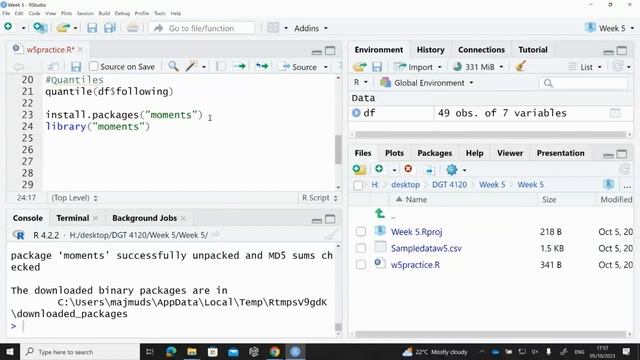Click the Windows Start button
Image resolution: width=640 pixels, height=360 pixels.
(x=9, y=351)
